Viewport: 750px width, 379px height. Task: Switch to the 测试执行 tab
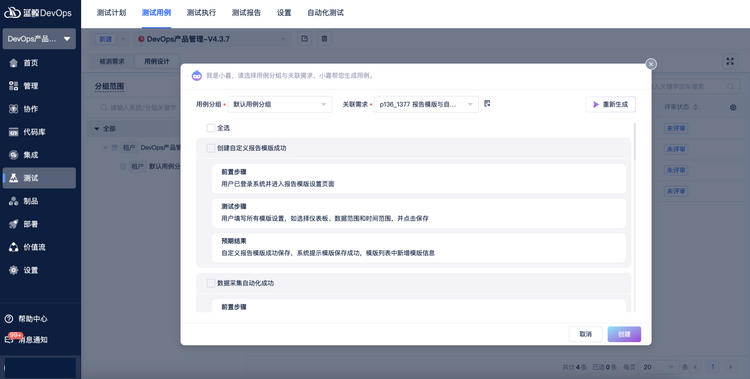pos(201,12)
